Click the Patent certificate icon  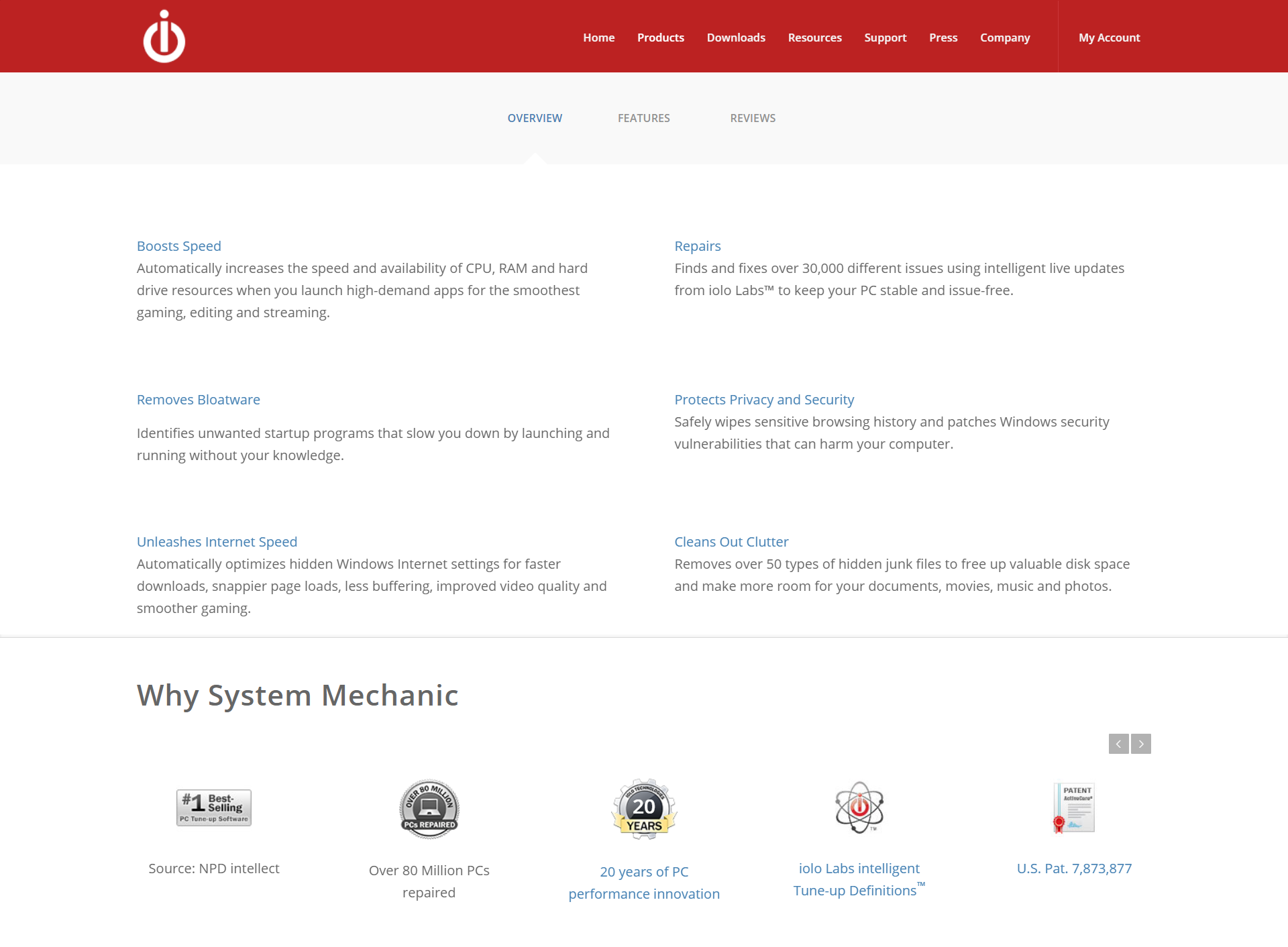1074,807
